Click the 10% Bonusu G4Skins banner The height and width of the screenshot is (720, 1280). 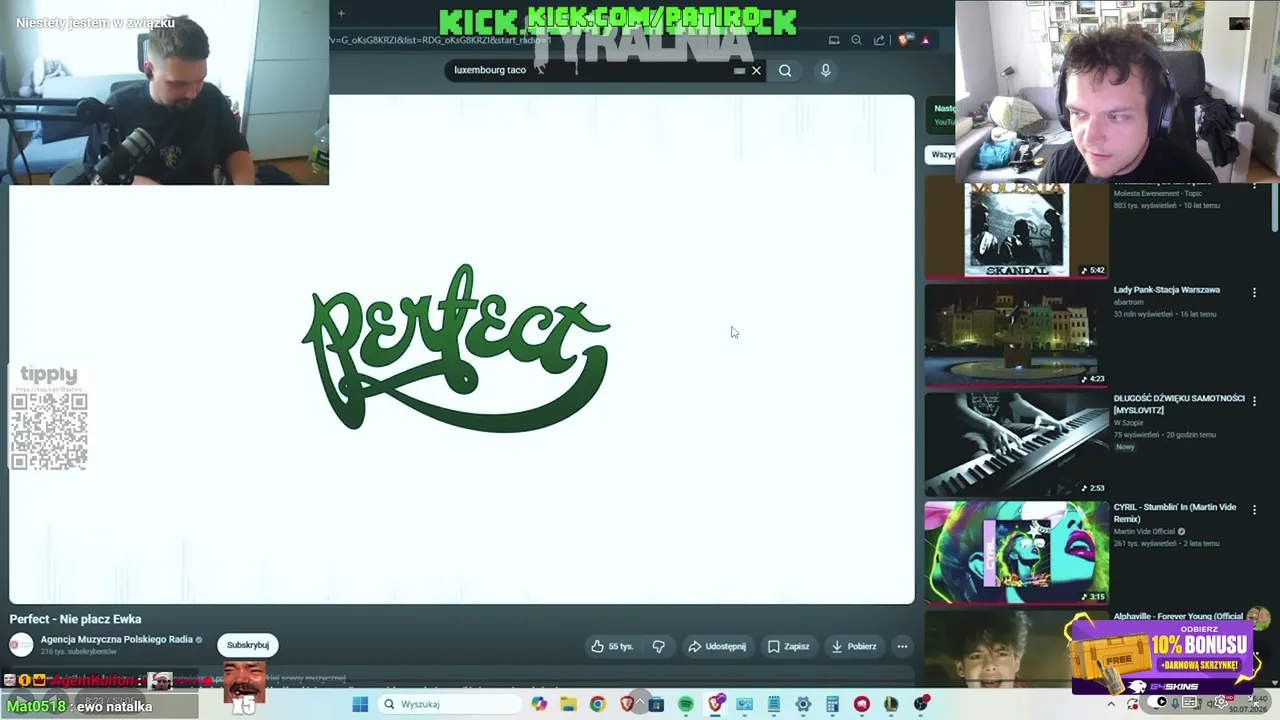coord(1165,655)
